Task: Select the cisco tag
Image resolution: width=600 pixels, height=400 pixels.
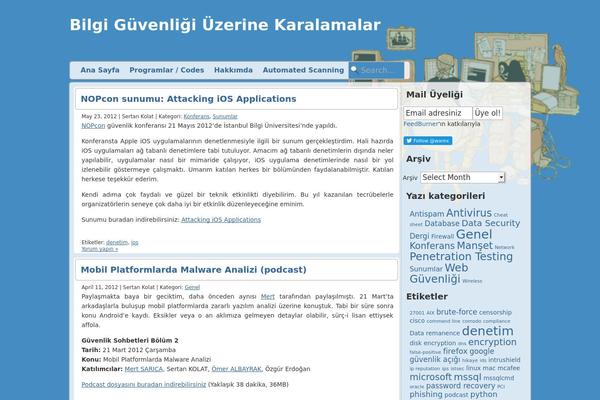Action: click(417, 321)
